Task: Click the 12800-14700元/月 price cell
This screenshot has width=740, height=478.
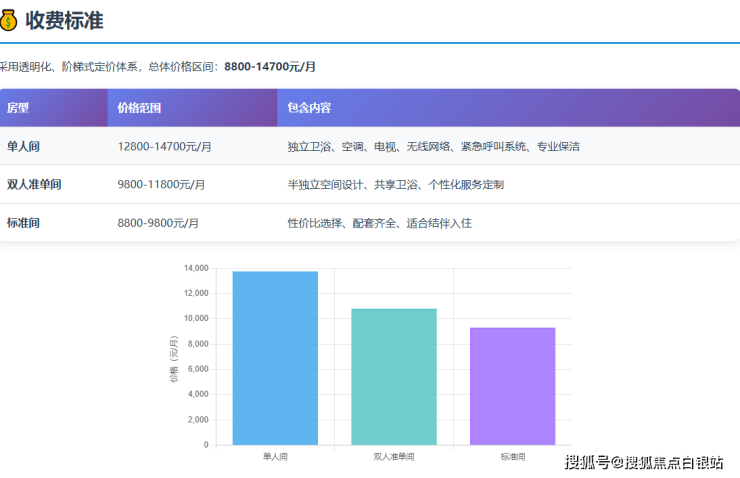Action: click(164, 146)
